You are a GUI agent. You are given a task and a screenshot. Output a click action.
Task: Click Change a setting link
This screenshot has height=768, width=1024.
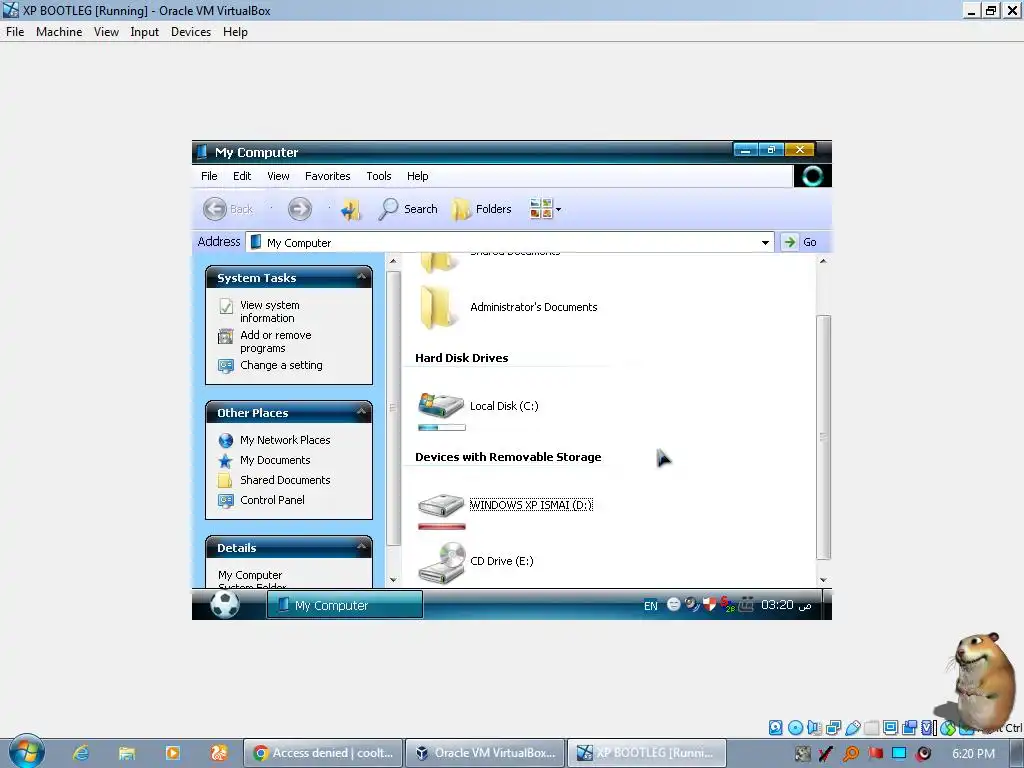(281, 365)
